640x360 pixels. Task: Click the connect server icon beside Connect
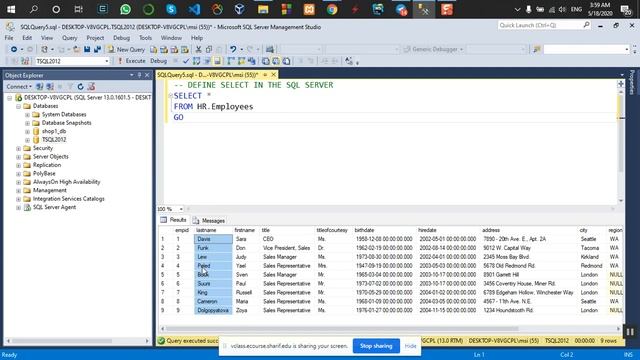40,87
